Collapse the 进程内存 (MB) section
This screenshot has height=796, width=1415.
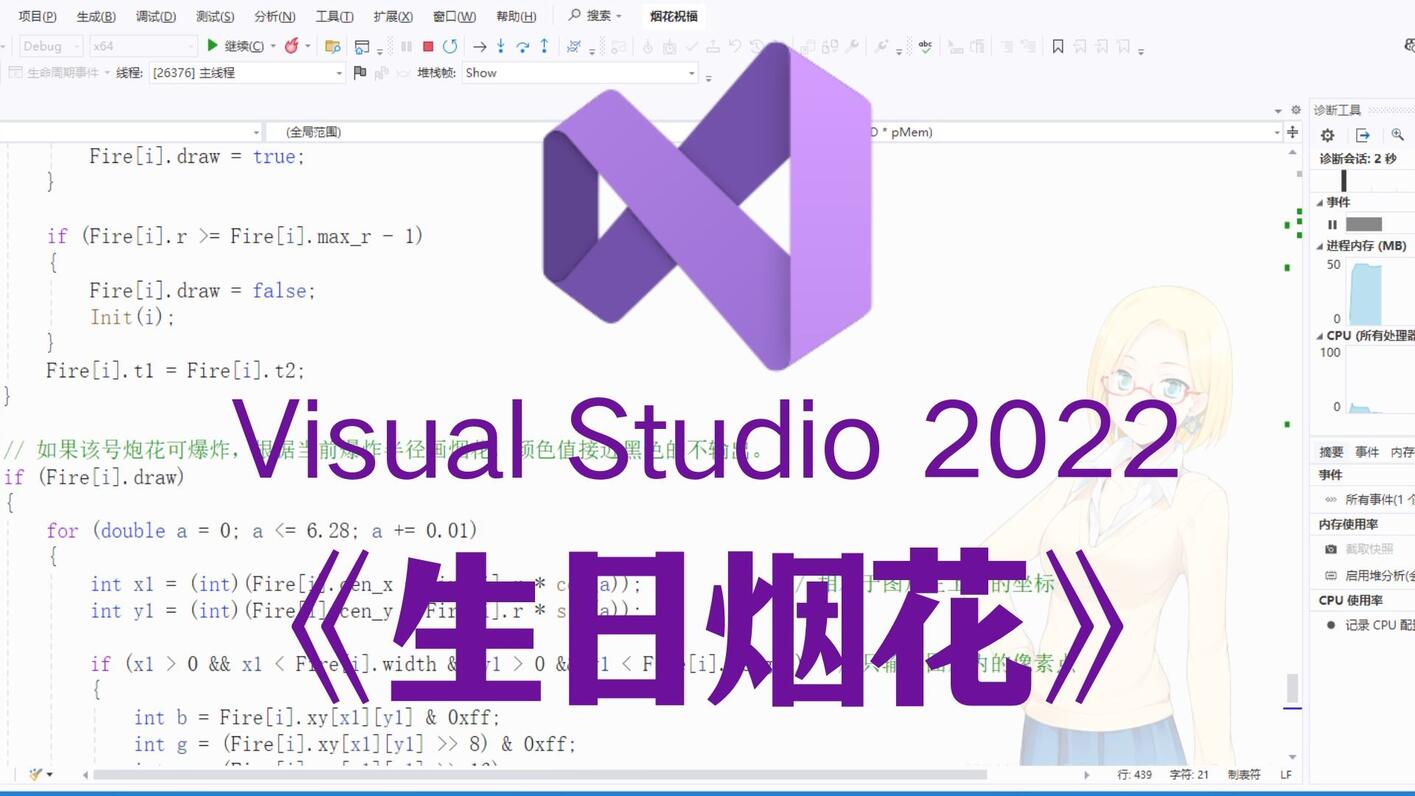[x=1319, y=246]
